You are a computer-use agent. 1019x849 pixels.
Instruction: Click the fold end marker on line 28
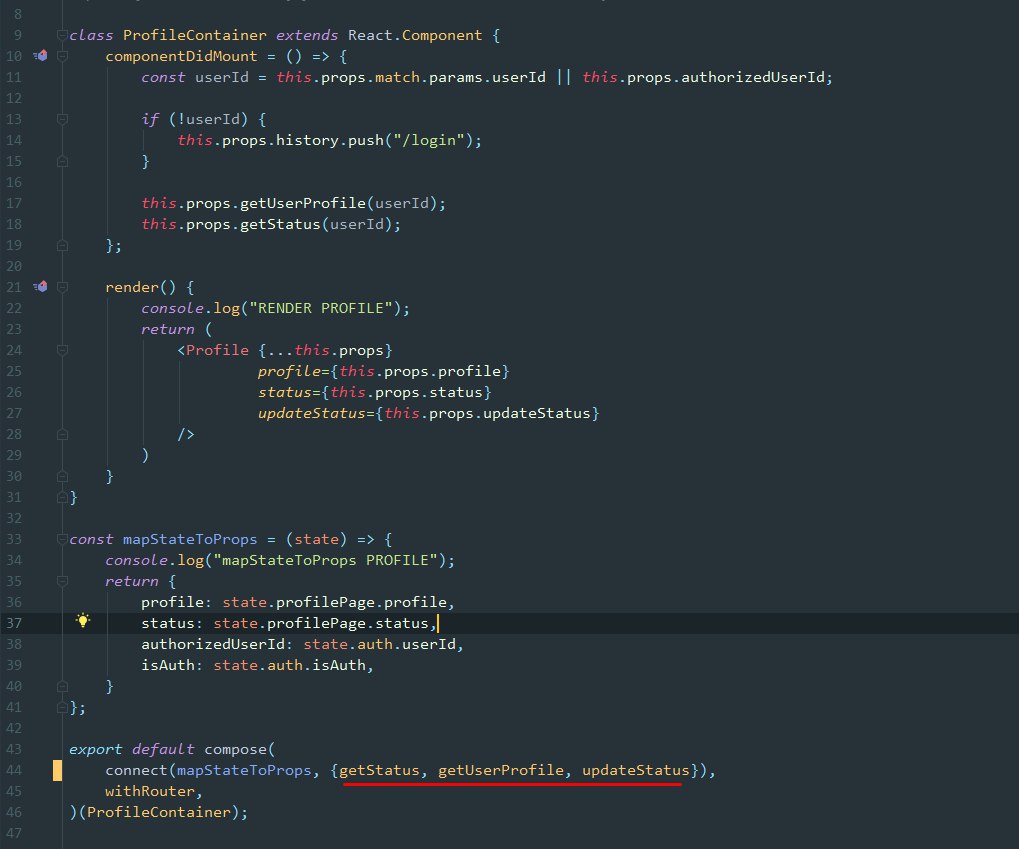point(62,434)
